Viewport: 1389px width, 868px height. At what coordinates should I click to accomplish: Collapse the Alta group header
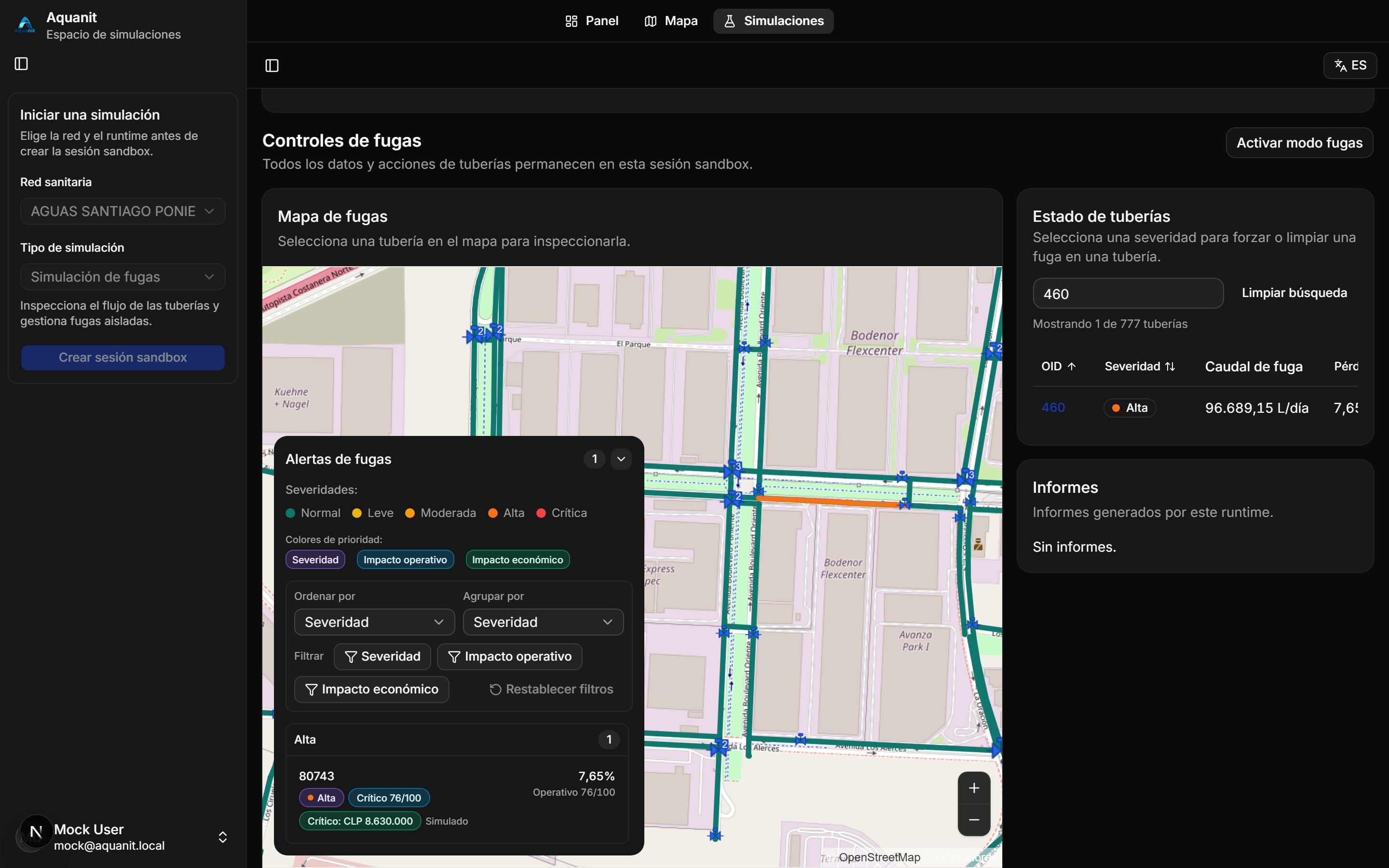coord(457,739)
